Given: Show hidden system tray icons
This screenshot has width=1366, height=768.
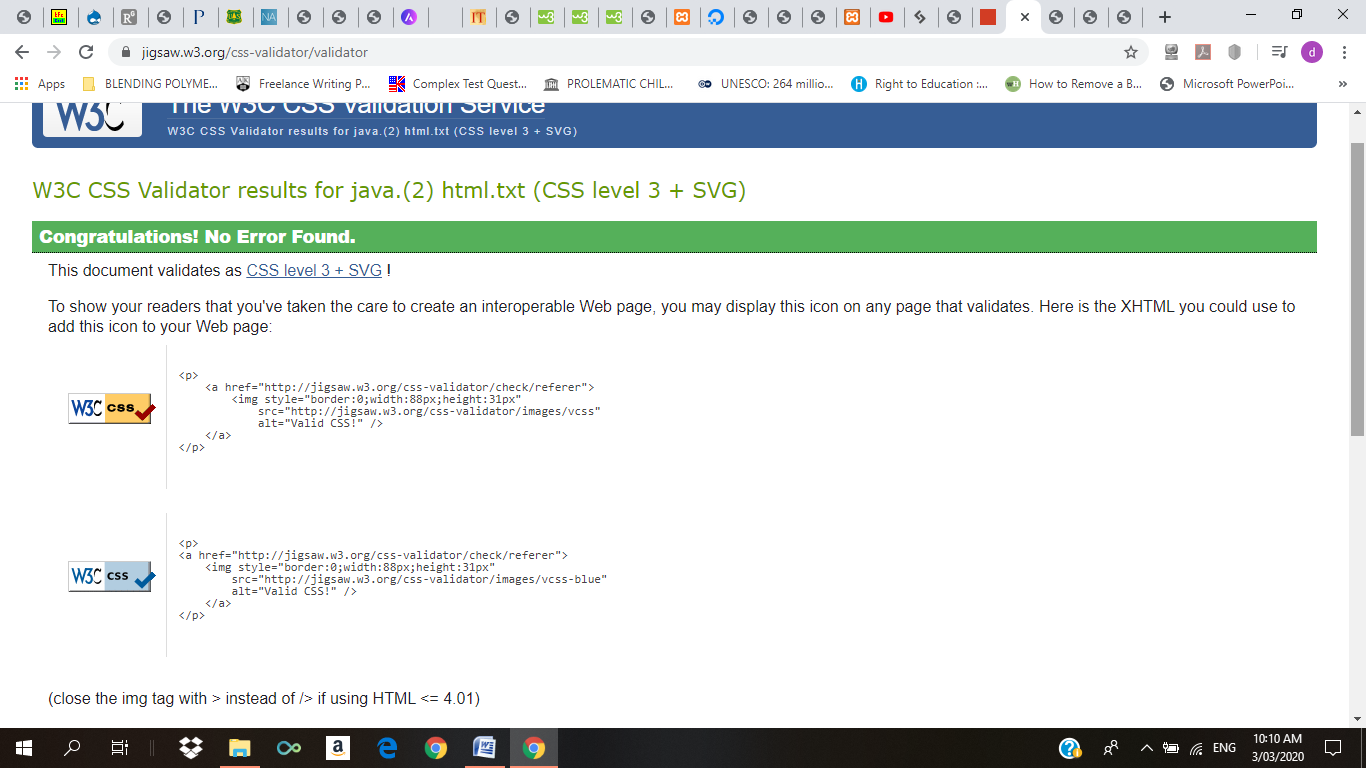Looking at the screenshot, I should tap(1146, 748).
